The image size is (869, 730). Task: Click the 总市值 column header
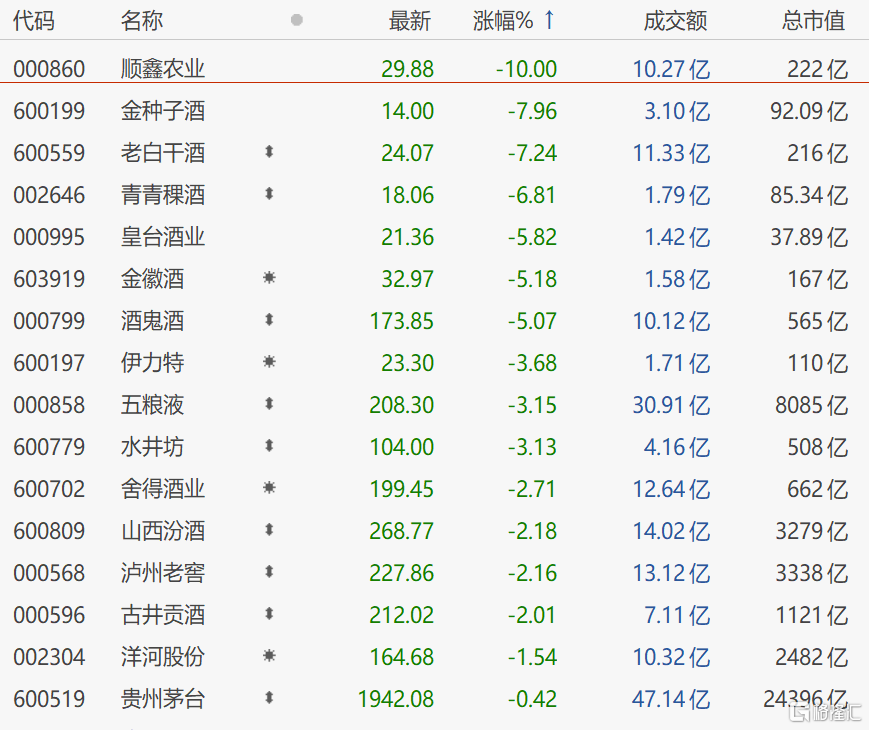tap(814, 21)
